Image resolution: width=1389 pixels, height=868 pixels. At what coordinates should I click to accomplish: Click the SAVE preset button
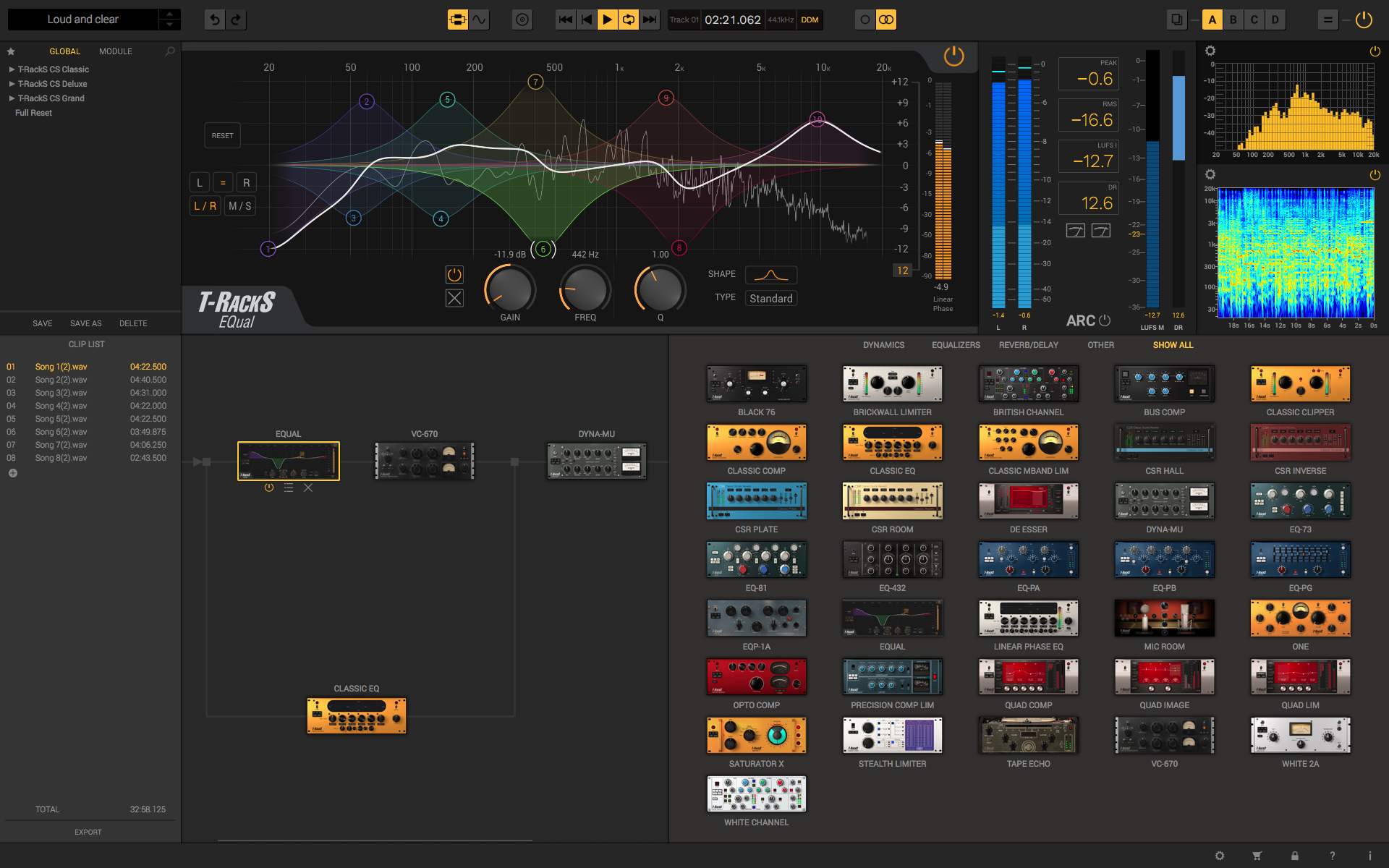coord(43,323)
